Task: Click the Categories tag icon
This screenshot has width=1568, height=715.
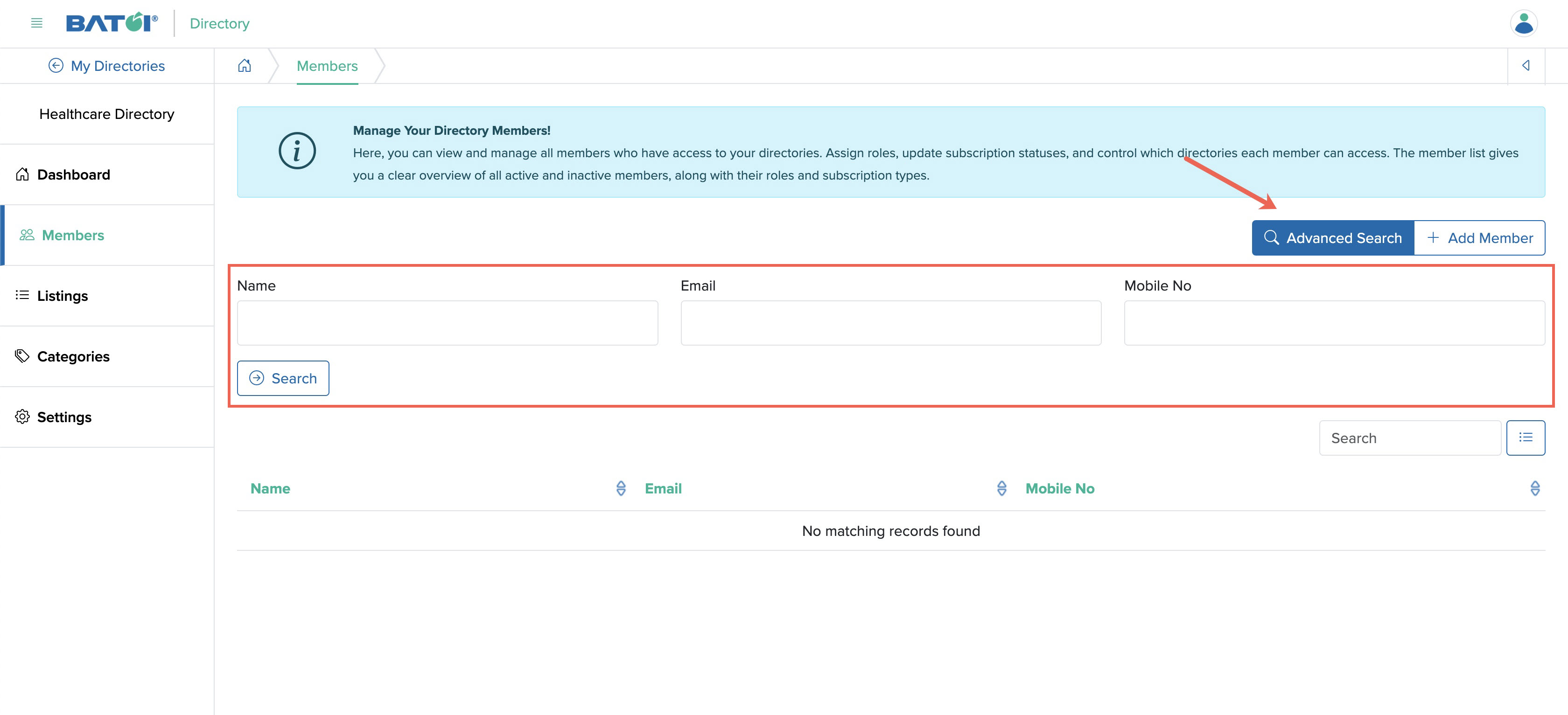Action: pyautogui.click(x=22, y=356)
